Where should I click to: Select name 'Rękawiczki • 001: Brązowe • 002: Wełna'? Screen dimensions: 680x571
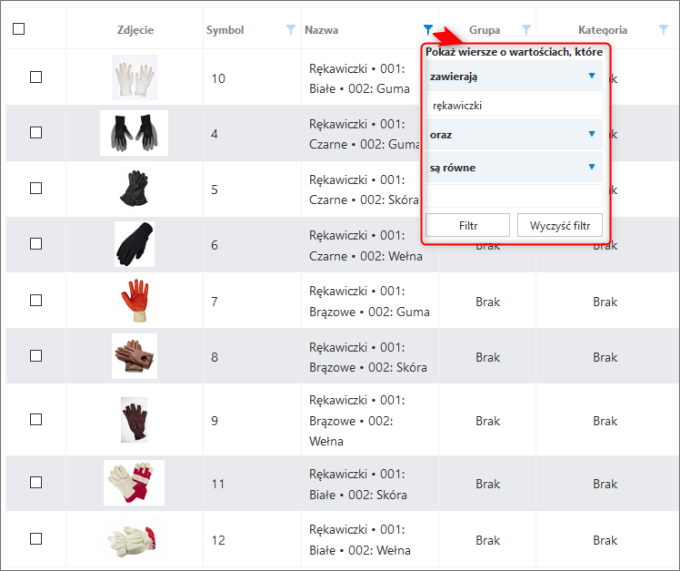pos(357,421)
